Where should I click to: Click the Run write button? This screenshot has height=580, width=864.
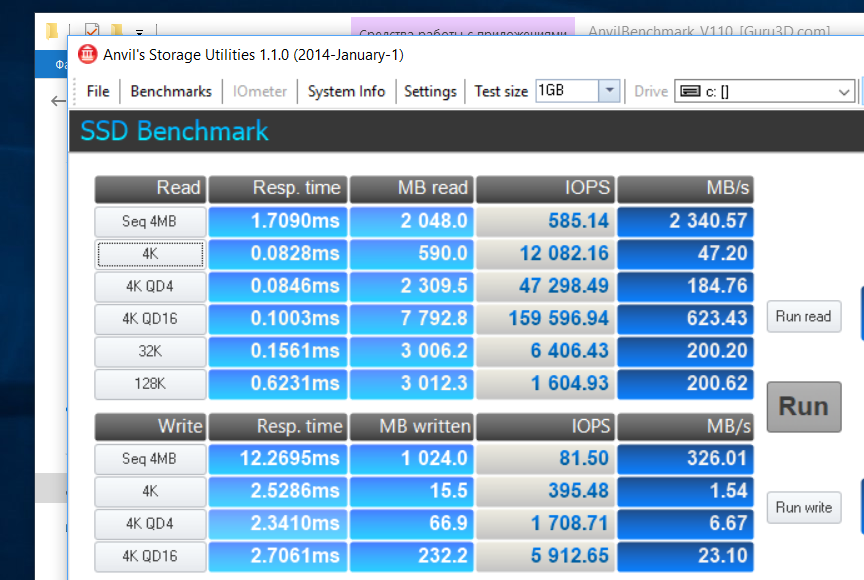[804, 507]
